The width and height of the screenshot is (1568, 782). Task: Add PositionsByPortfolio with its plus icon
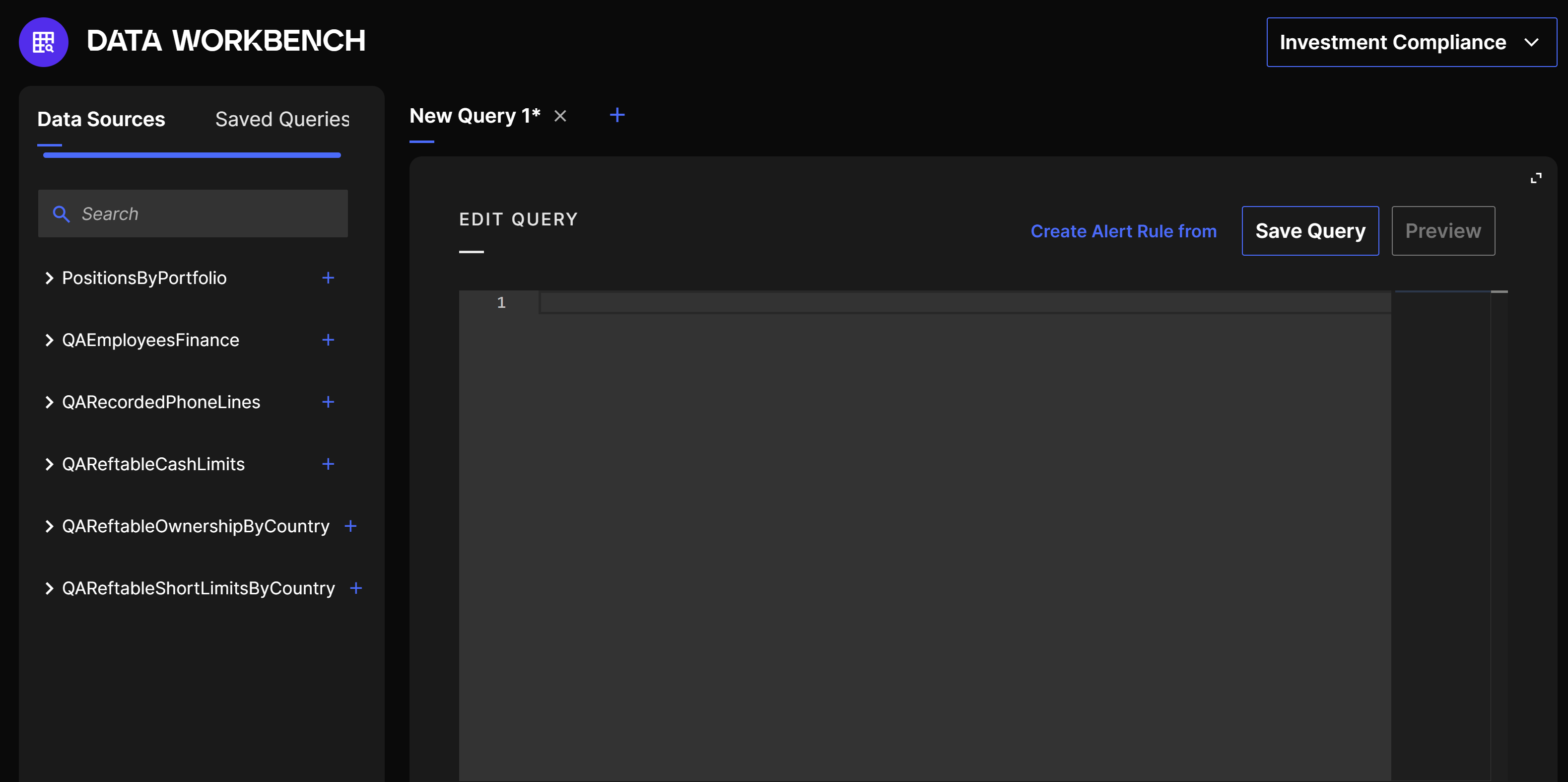point(328,278)
